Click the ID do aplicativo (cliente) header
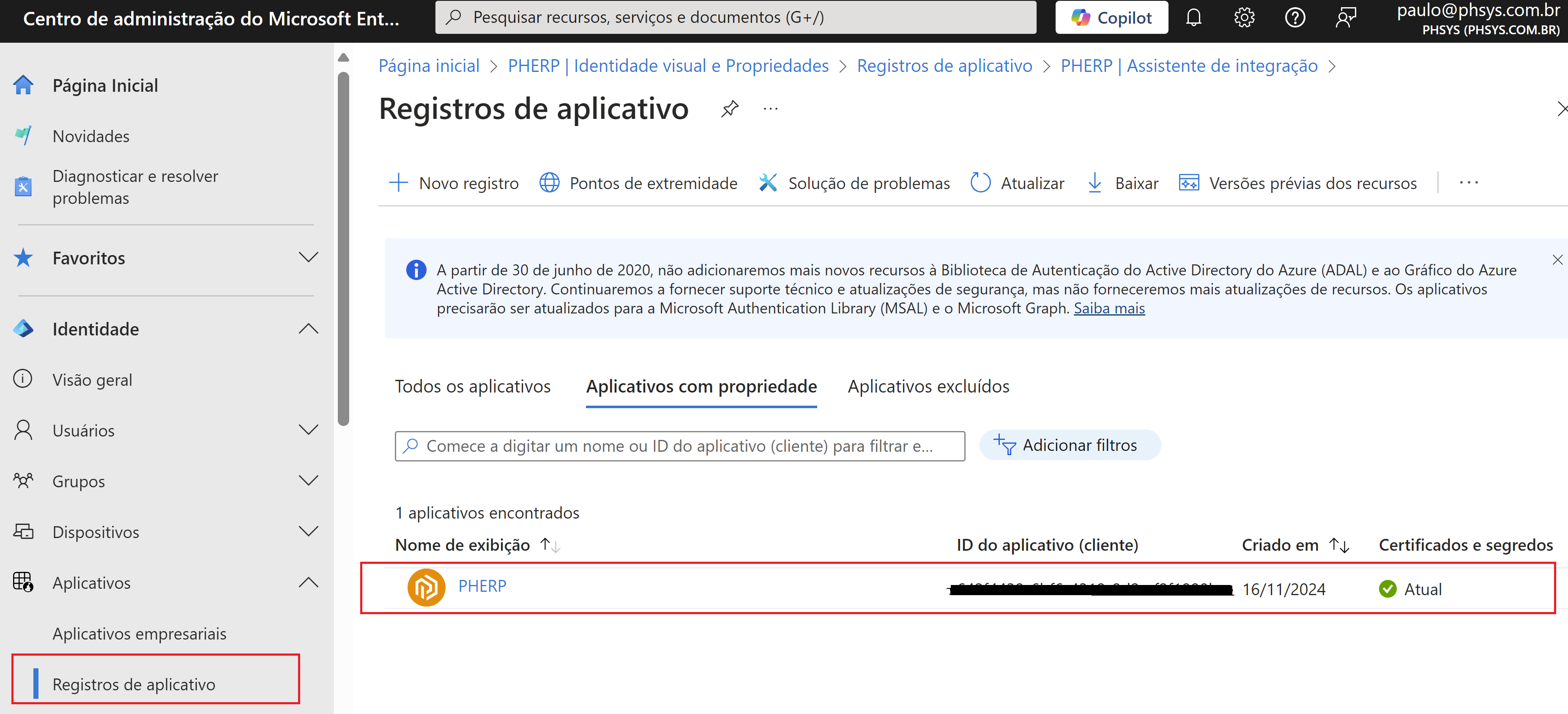Viewport: 1568px width, 714px height. [x=1047, y=545]
